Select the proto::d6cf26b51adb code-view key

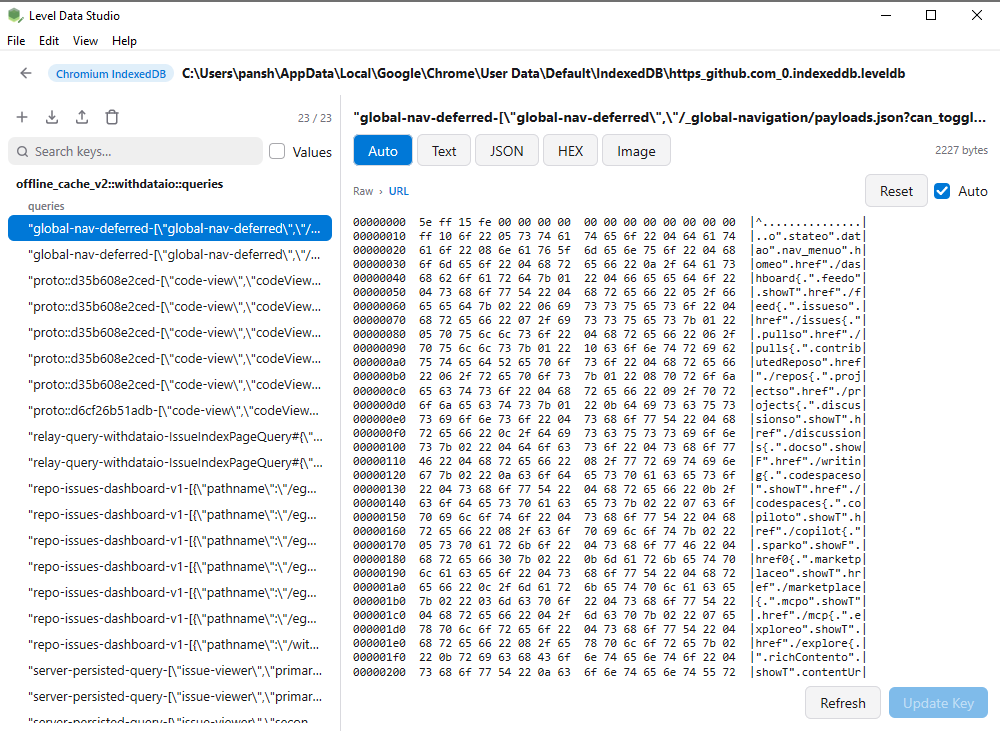point(170,410)
